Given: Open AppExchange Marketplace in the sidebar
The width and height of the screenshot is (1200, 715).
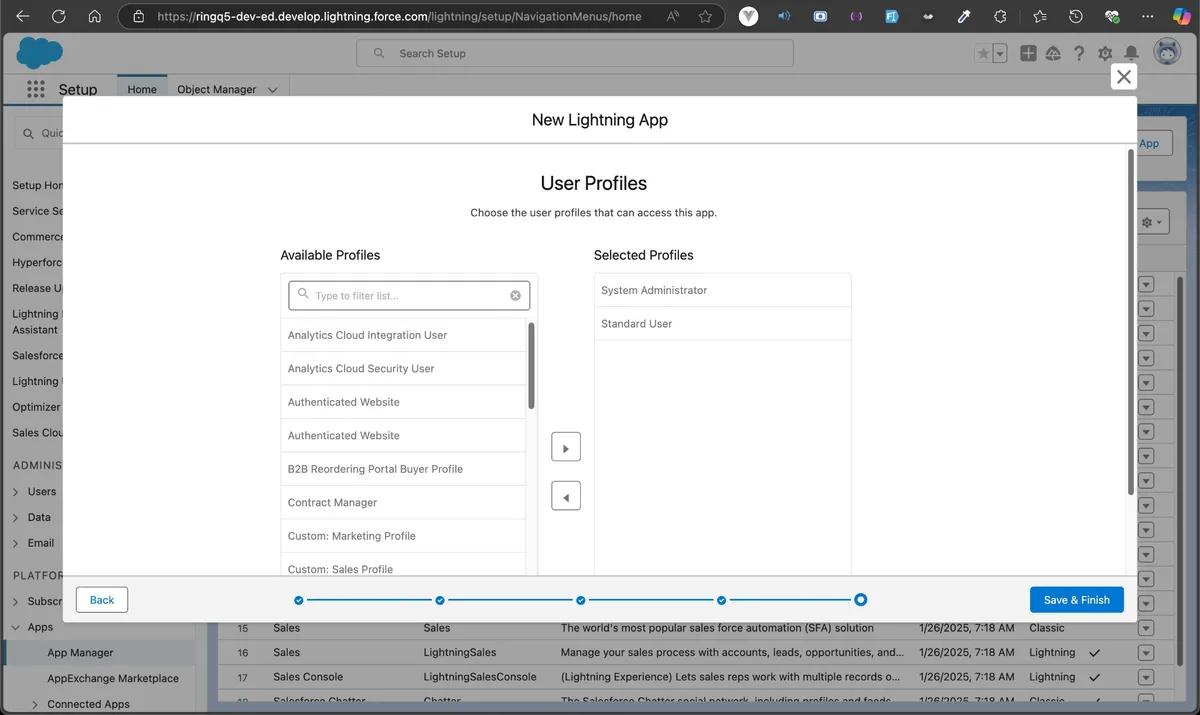Looking at the screenshot, I should coord(113,679).
